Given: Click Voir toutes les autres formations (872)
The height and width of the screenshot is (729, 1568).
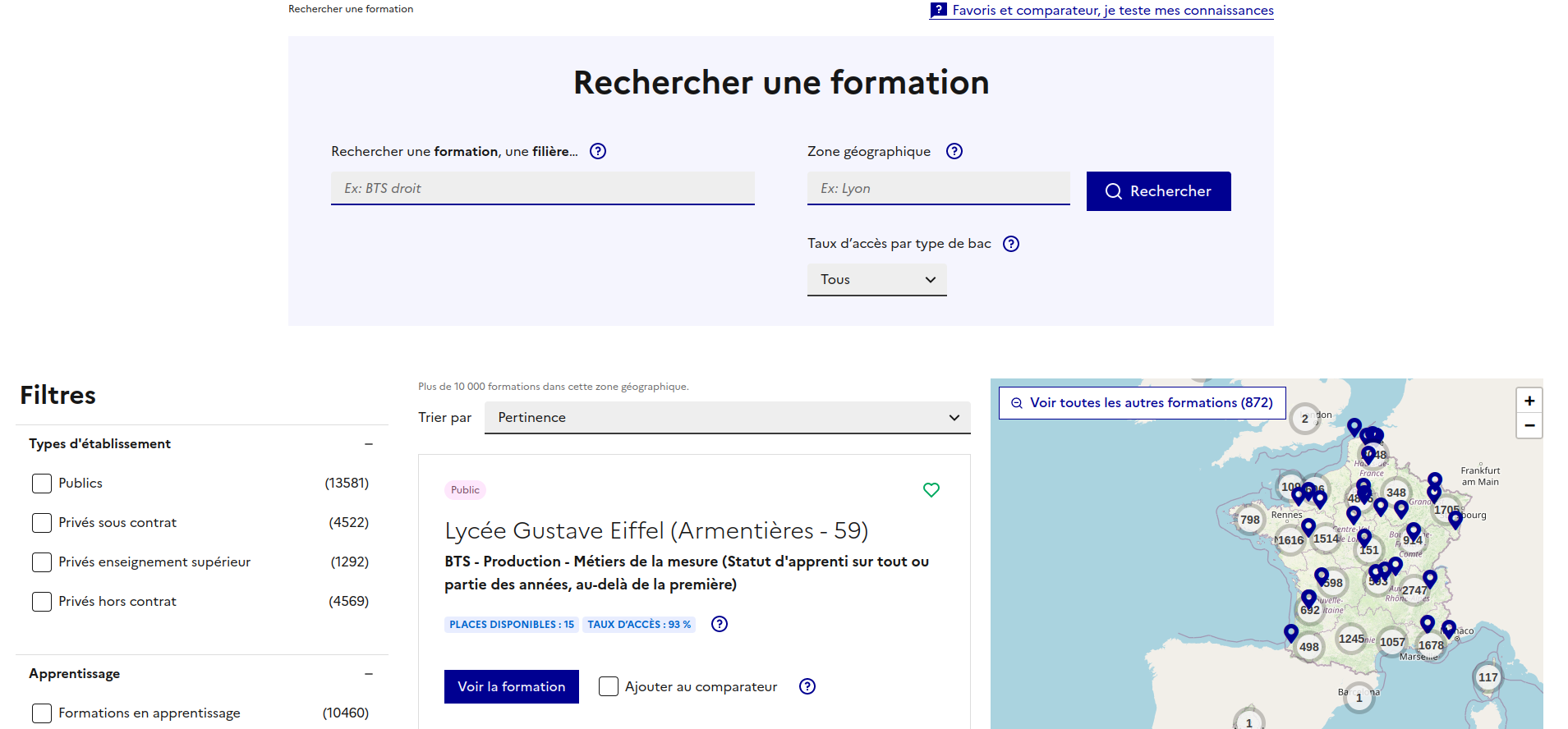Looking at the screenshot, I should [x=1142, y=403].
